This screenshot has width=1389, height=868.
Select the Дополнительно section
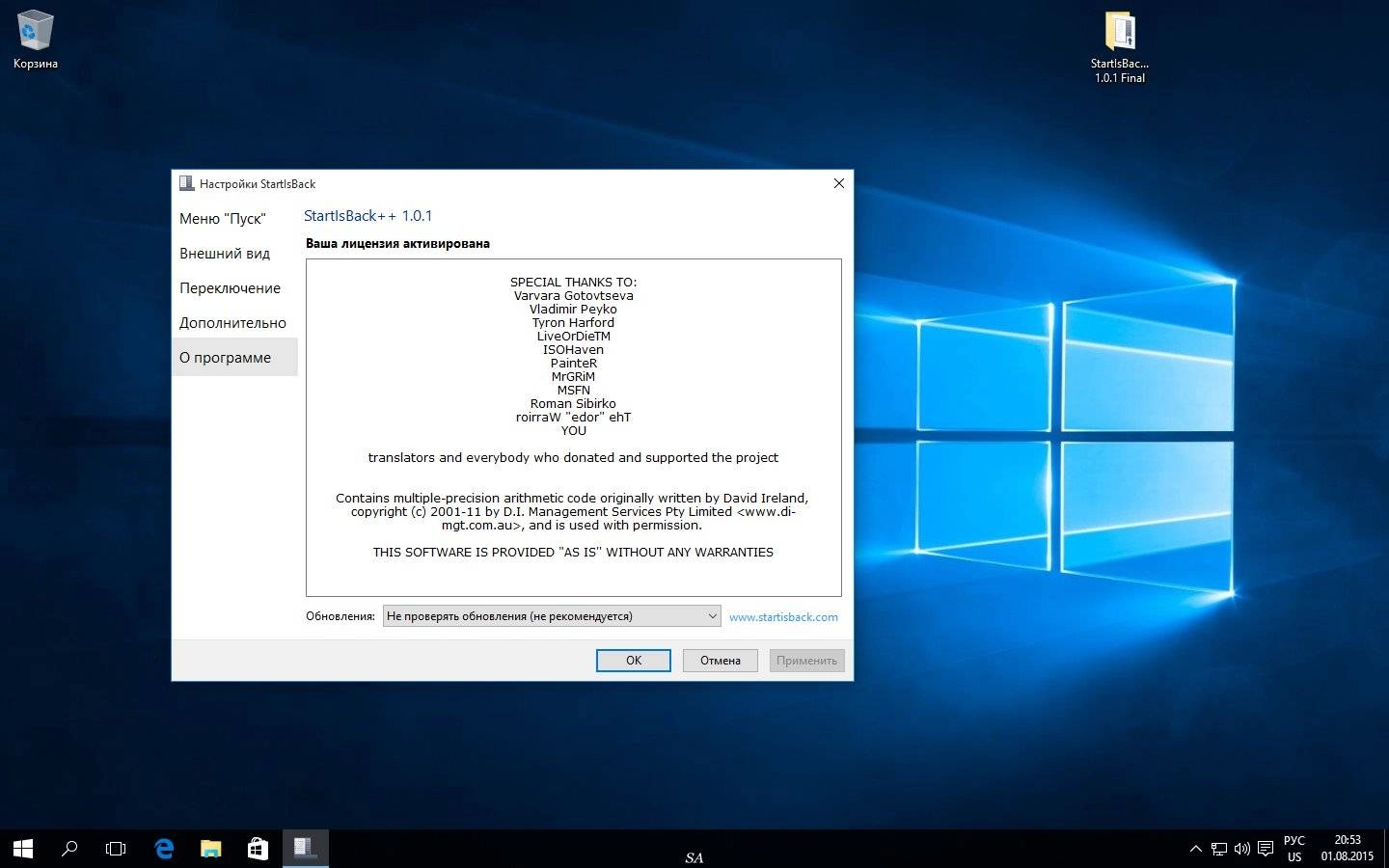point(234,323)
